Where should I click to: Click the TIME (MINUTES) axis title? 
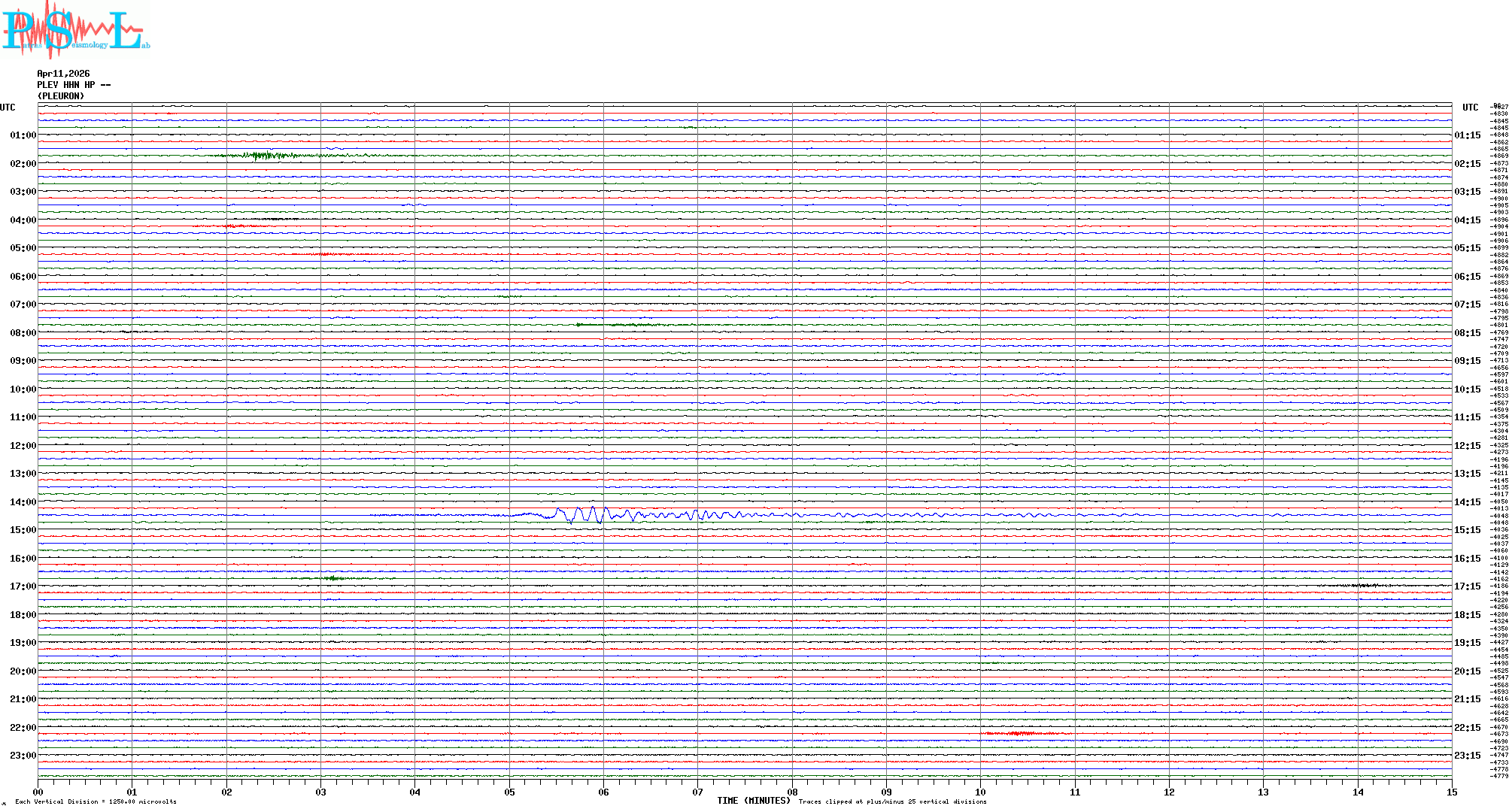click(753, 801)
